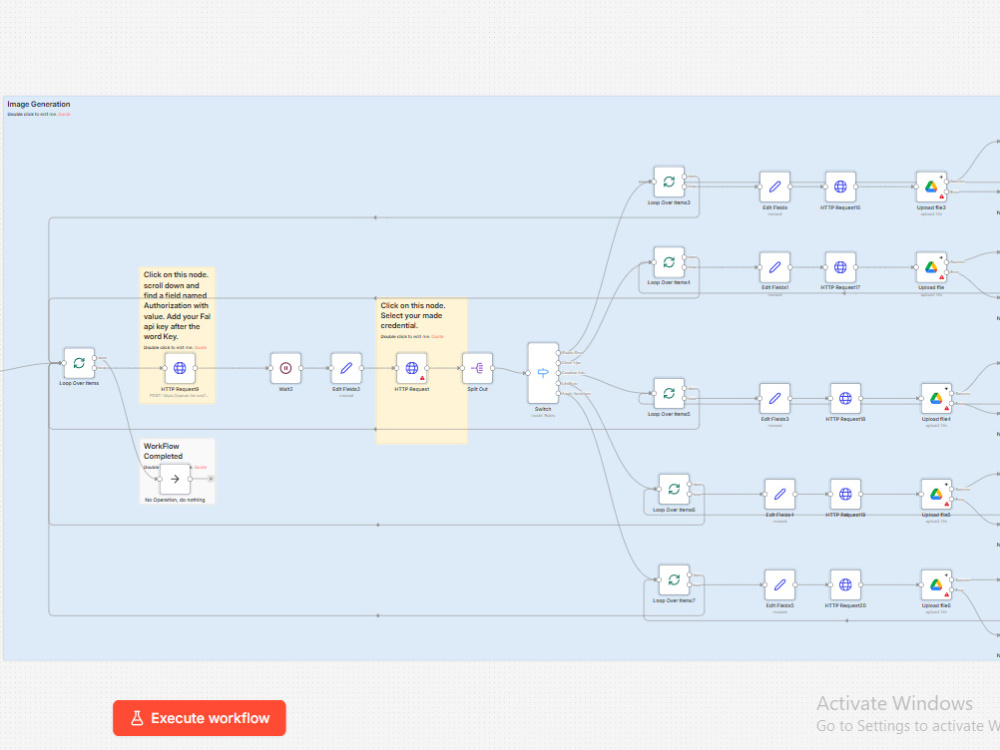Select the Wait2 pause node

coord(286,368)
